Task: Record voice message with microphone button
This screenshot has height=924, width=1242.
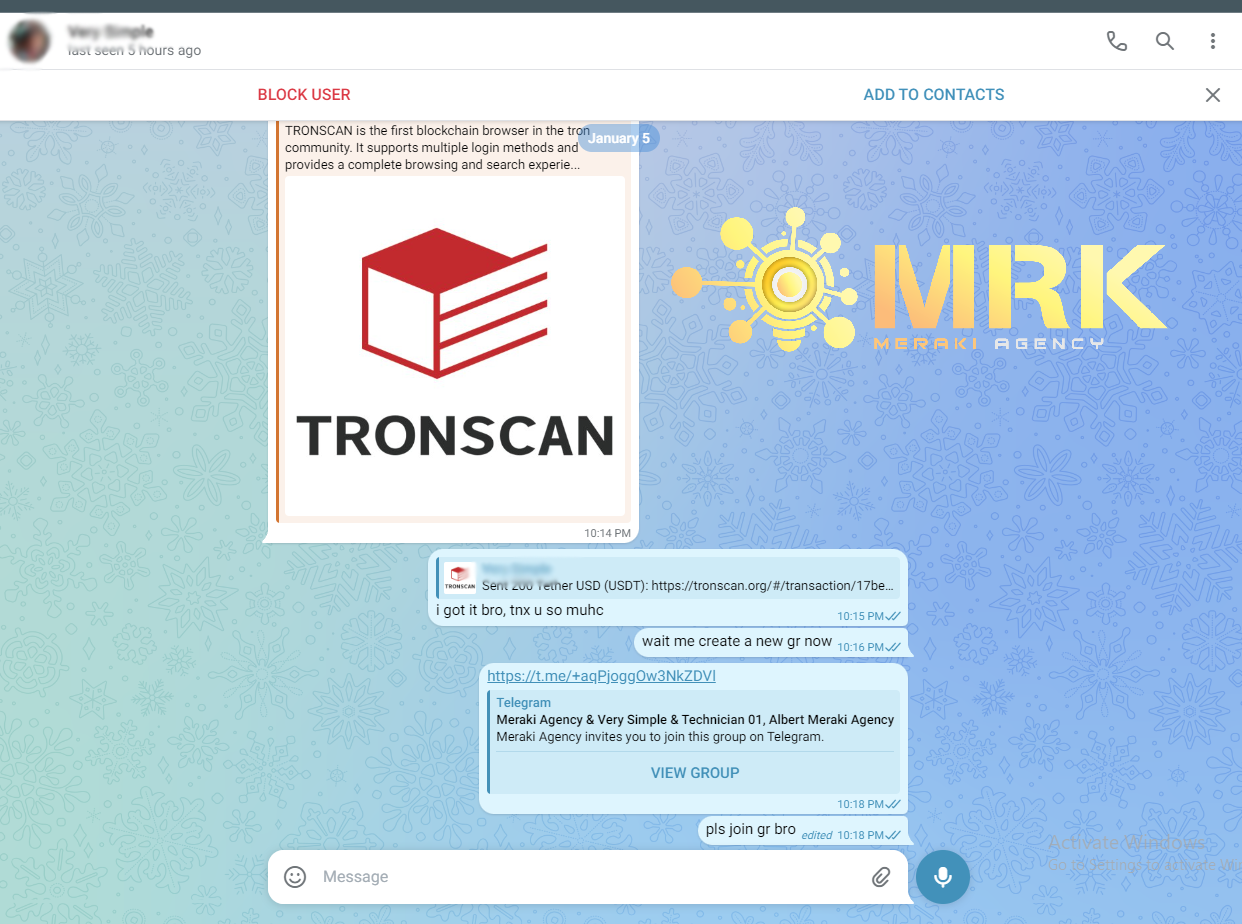Action: pyautogui.click(x=942, y=877)
